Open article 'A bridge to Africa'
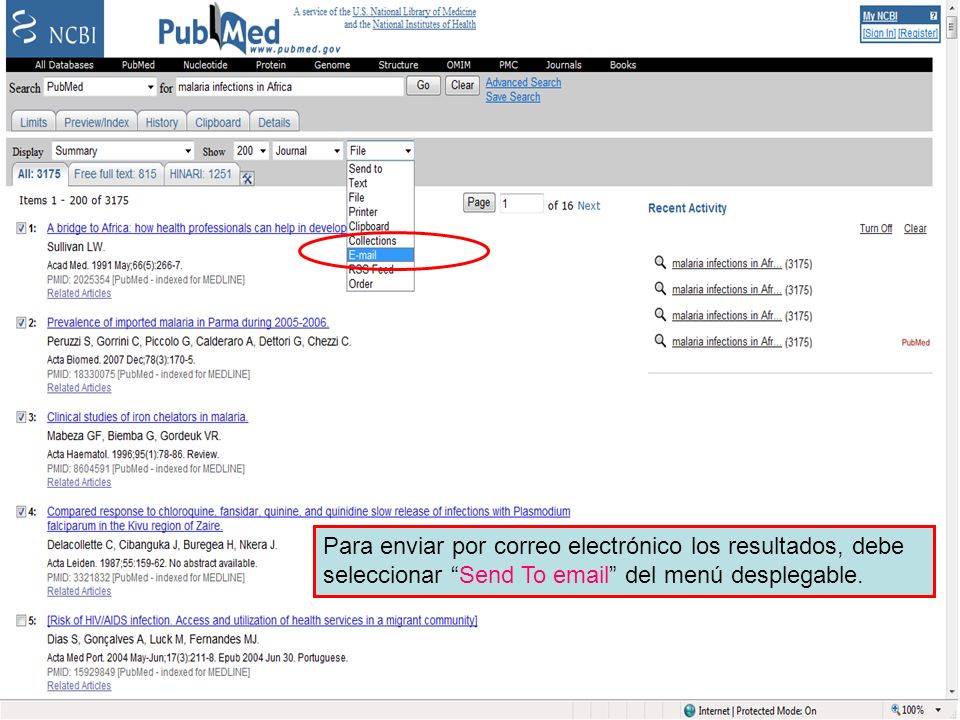960x720 pixels. coord(197,228)
